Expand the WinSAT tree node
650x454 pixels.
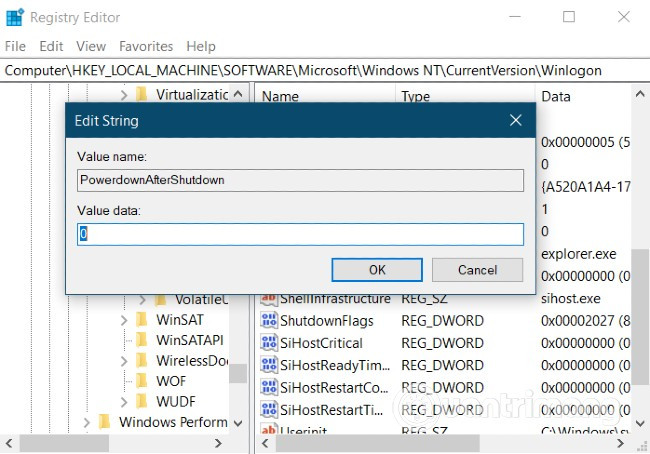(123, 320)
